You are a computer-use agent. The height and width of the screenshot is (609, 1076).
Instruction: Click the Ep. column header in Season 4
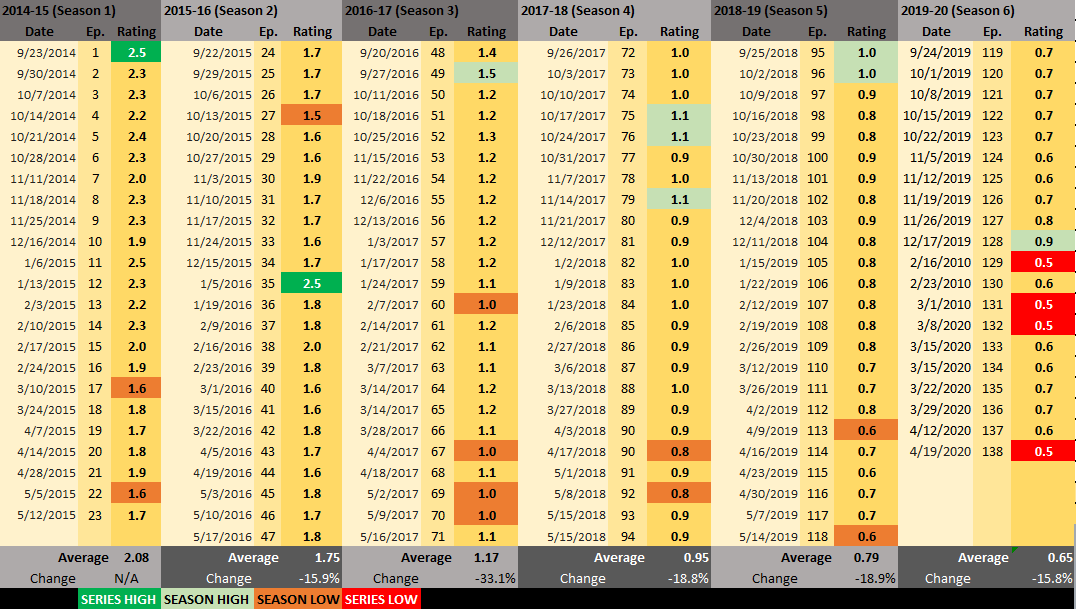pos(628,31)
